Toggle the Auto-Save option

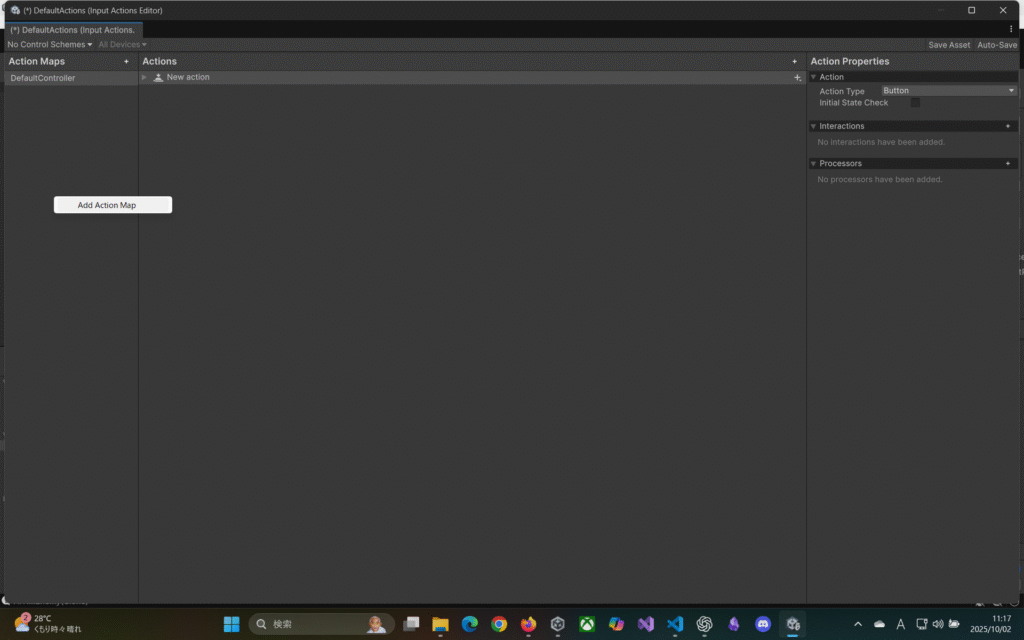coord(996,45)
